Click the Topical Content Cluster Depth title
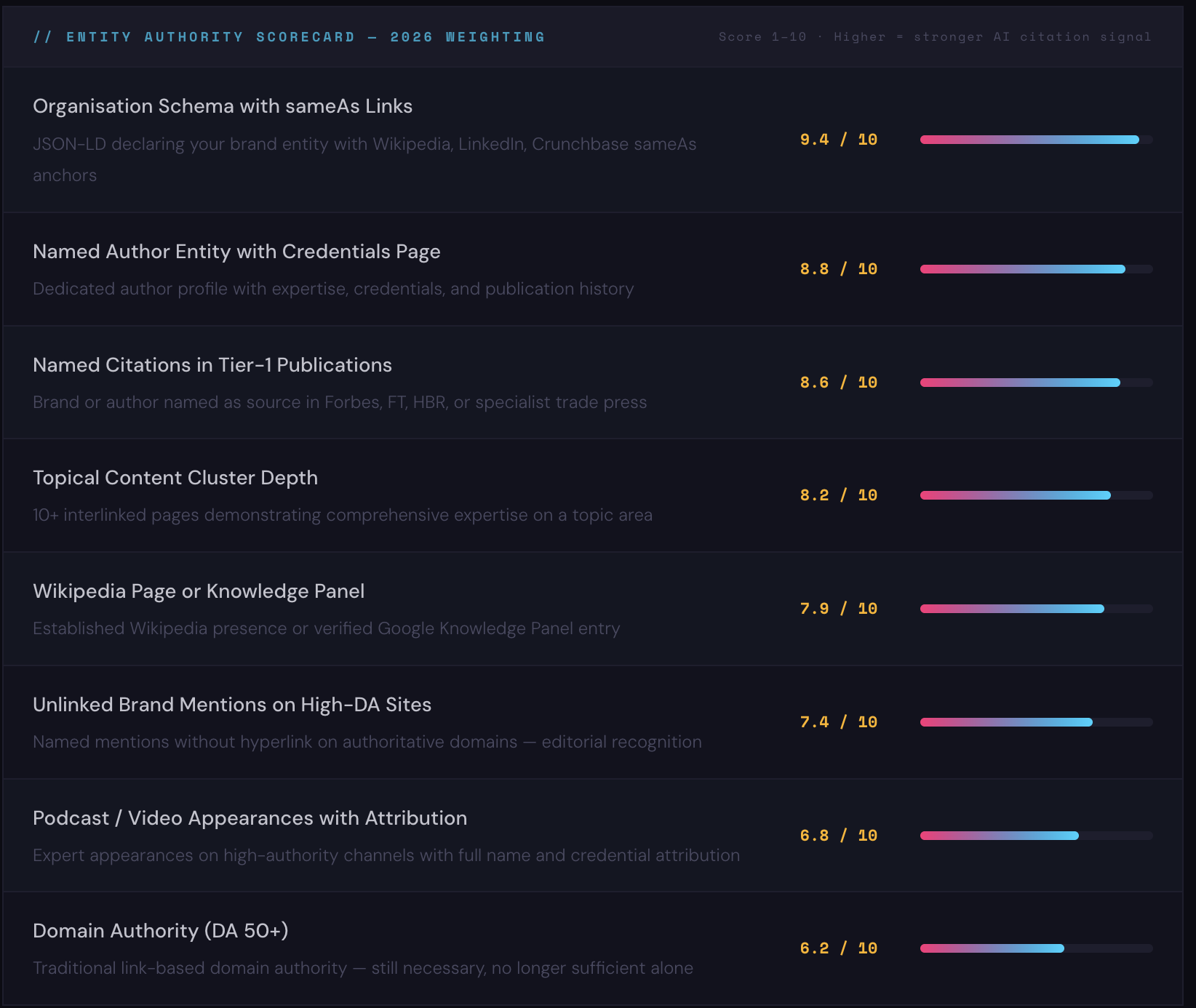 [175, 479]
